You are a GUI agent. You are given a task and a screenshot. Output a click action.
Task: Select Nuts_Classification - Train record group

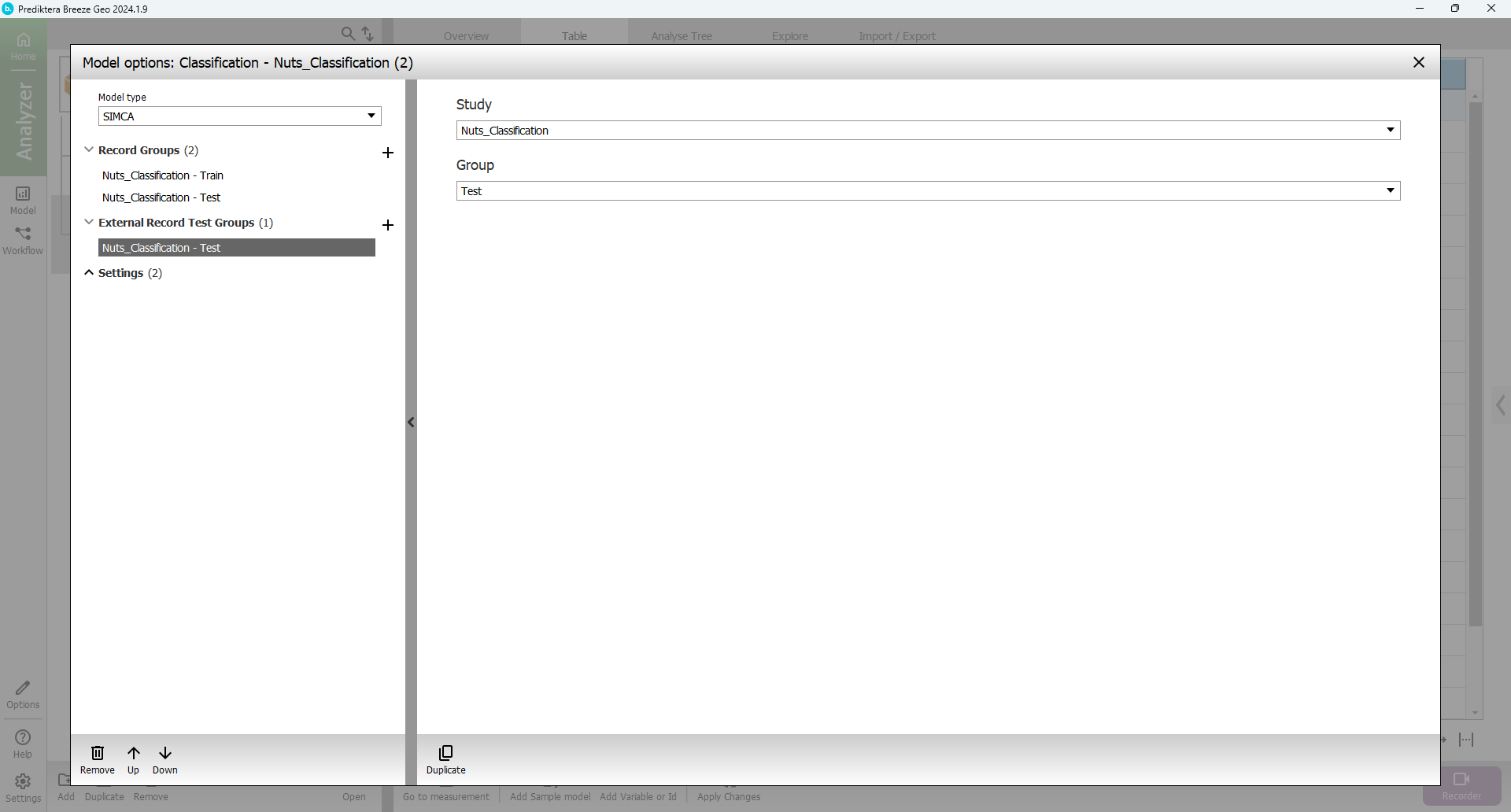point(163,175)
